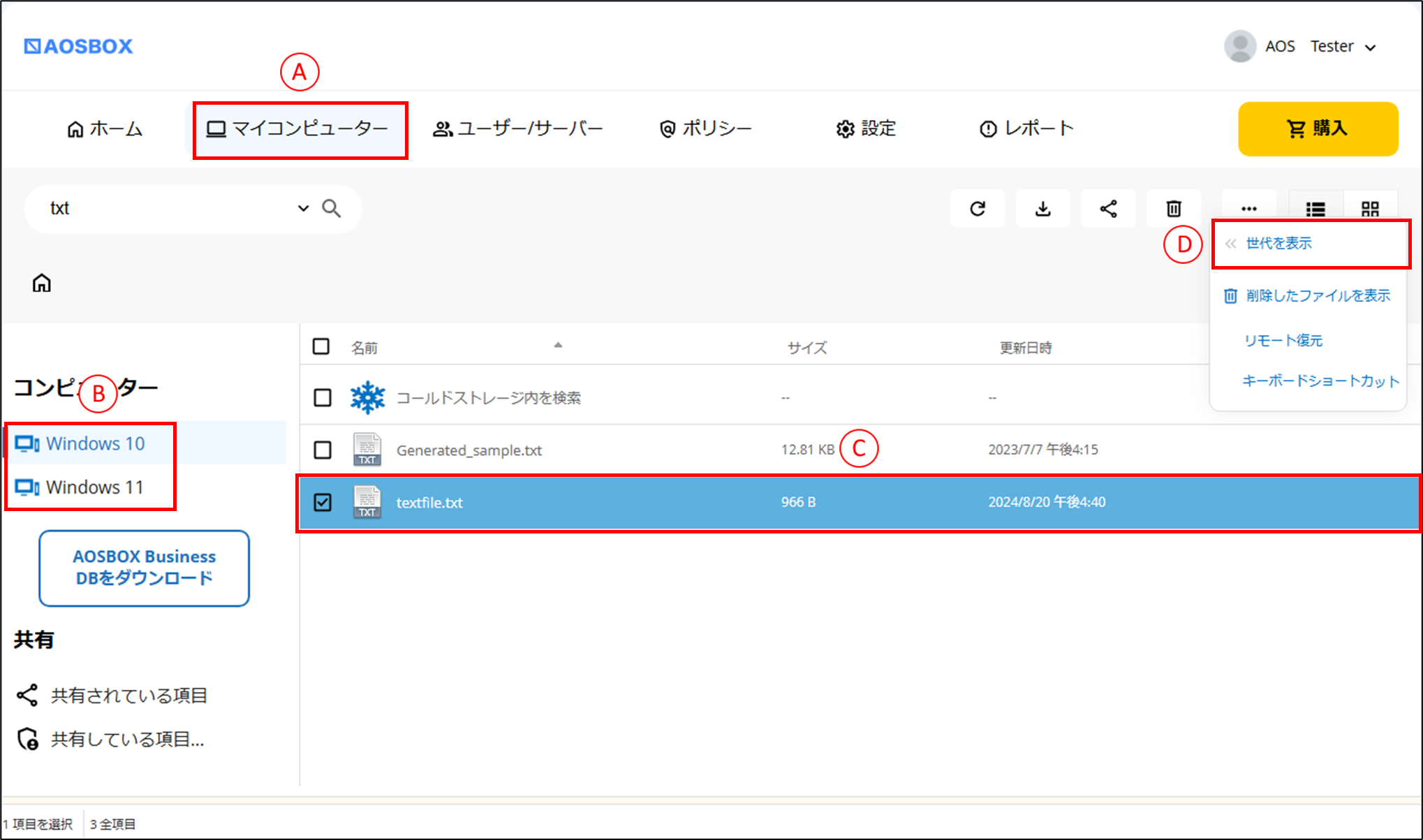The height and width of the screenshot is (840, 1423).
Task: Select リモート復元 menu entry
Action: tap(1283, 341)
